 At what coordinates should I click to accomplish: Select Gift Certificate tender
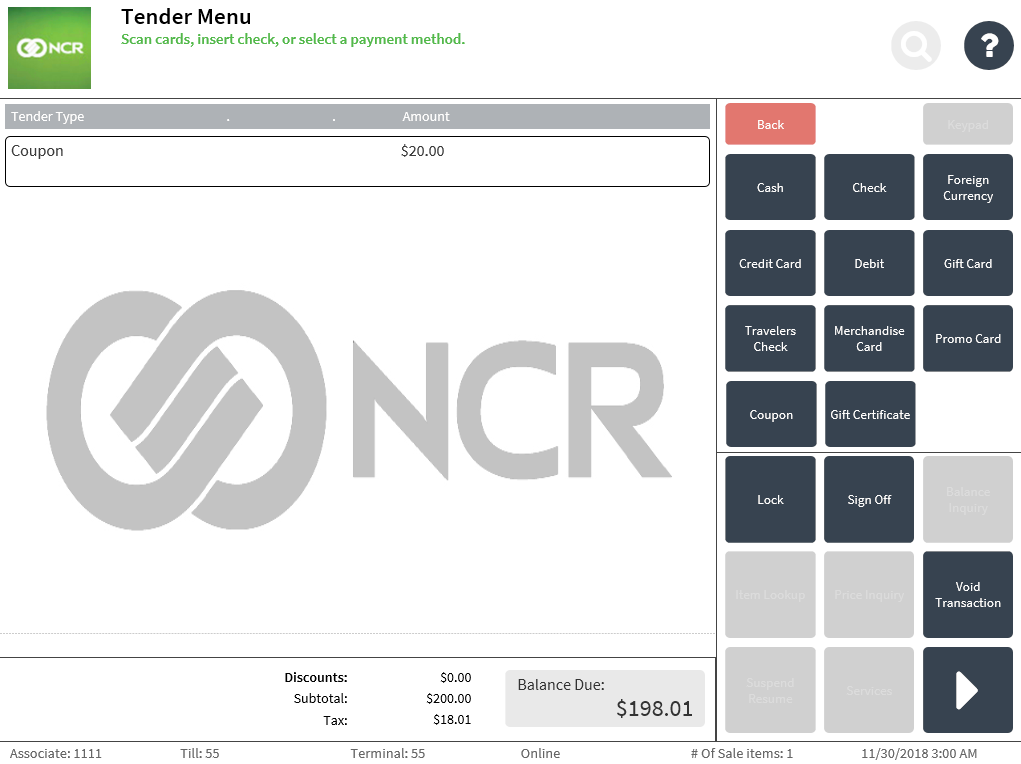(x=870, y=414)
